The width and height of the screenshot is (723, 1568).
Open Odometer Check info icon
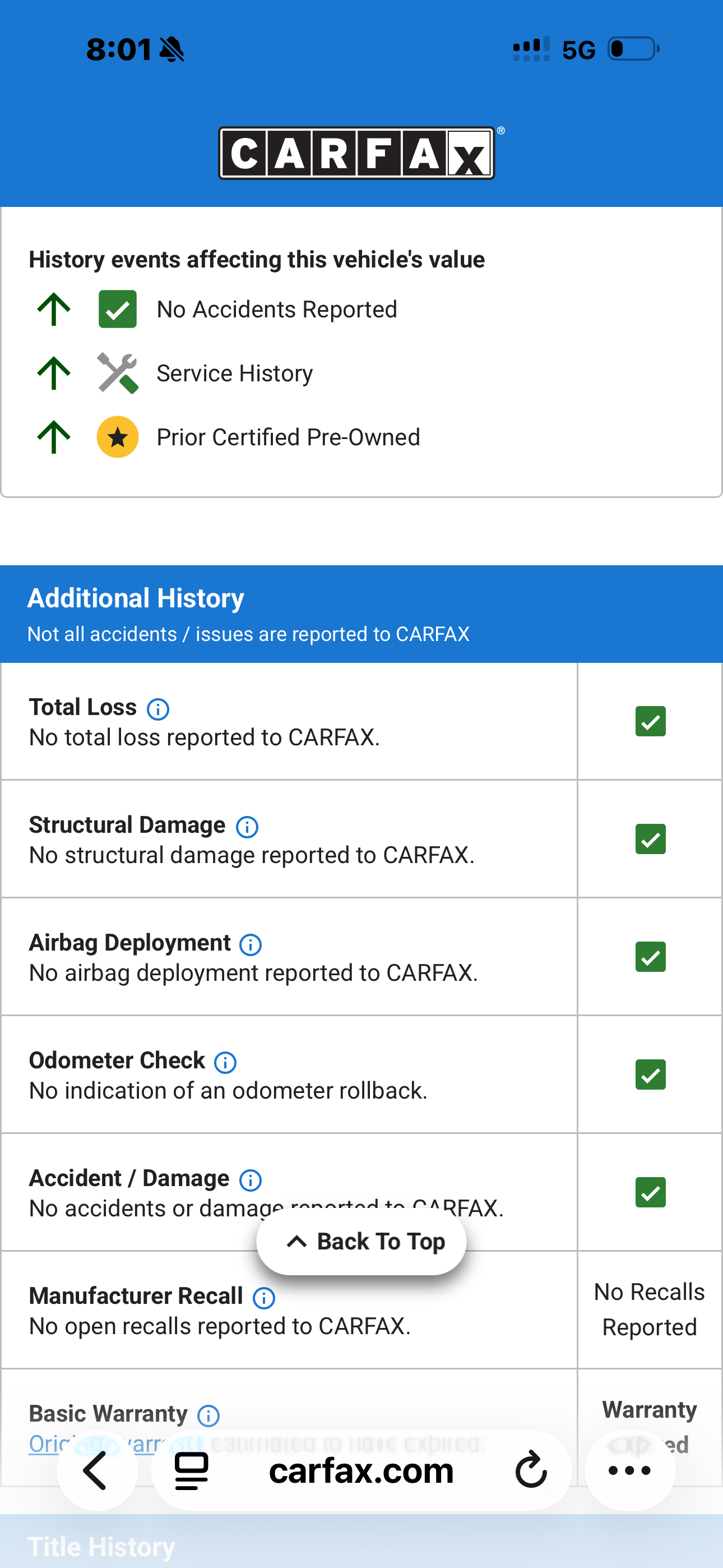[x=225, y=1062]
